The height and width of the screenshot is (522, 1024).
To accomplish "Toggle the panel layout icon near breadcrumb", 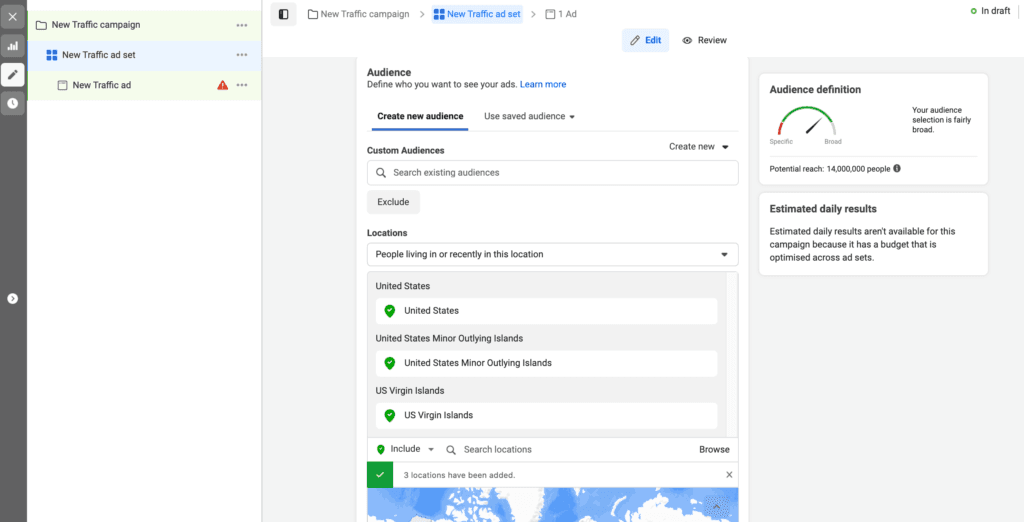I will pos(283,14).
